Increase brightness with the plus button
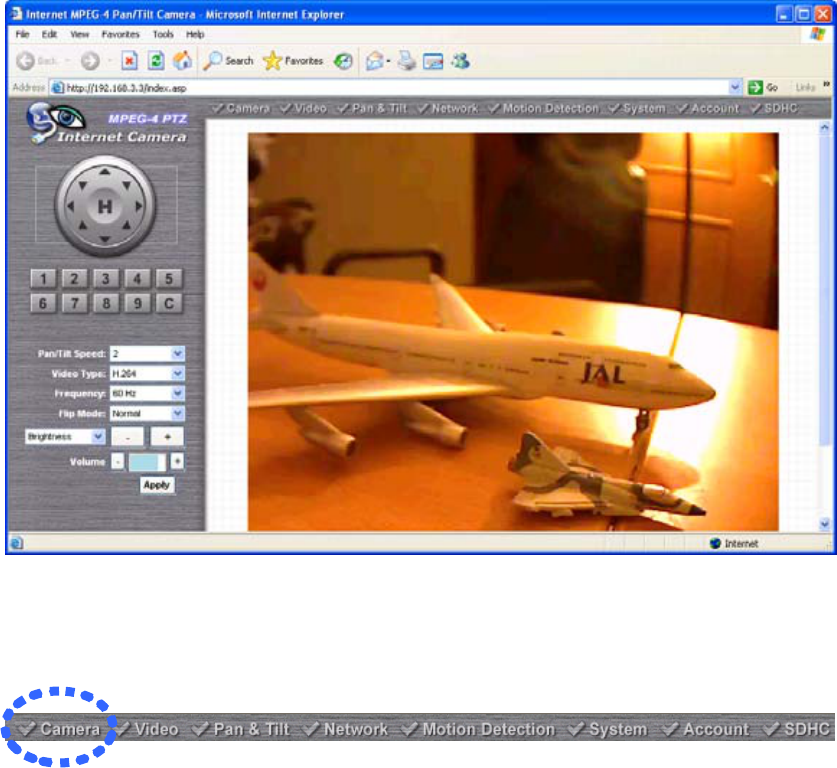Screen dimensions: 837x768 point(167,437)
